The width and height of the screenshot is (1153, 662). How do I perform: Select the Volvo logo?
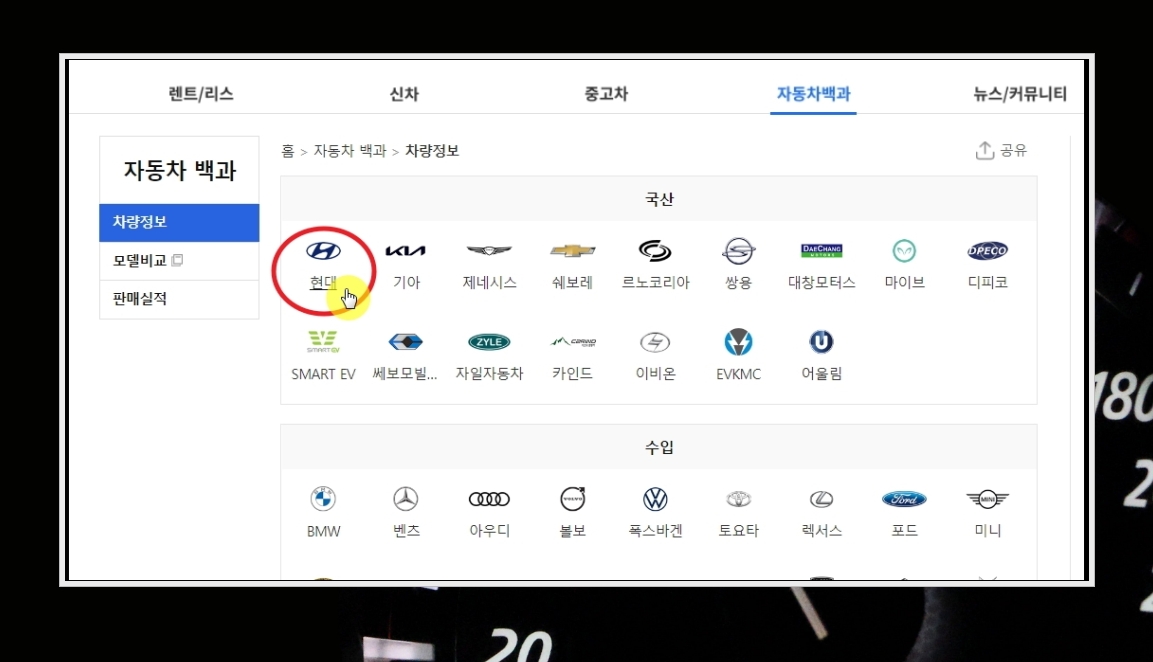572,499
